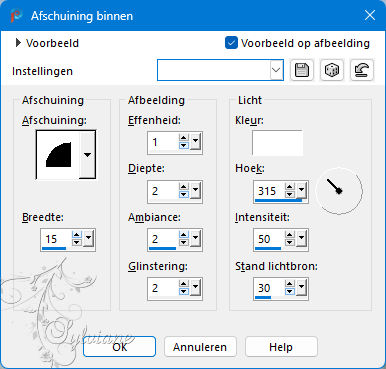Viewport: 386px width, 369px height.
Task: Expand the Voorbeeld preview triangle
Action: [18, 43]
